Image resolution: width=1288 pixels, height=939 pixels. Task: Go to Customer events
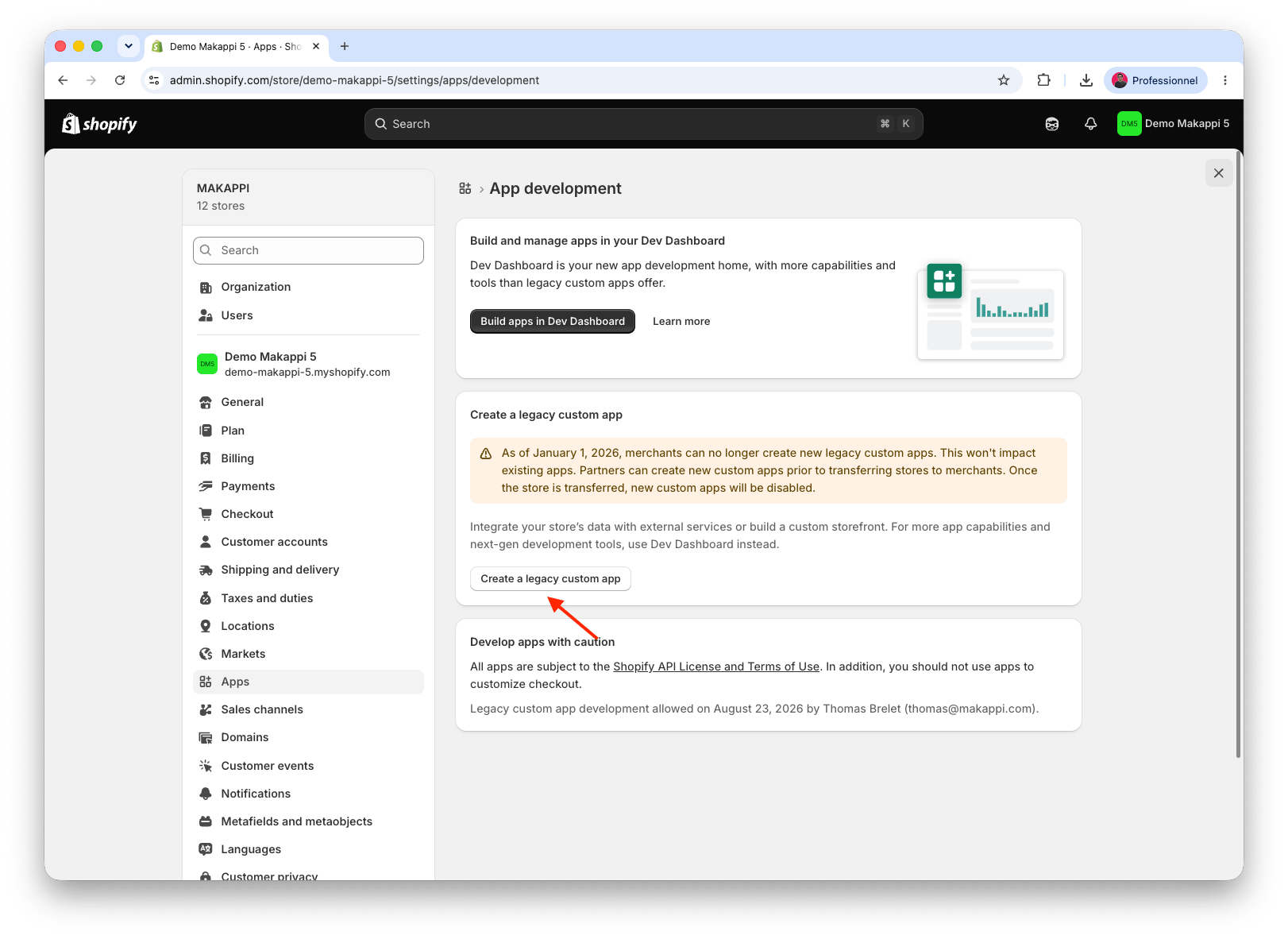point(308,766)
